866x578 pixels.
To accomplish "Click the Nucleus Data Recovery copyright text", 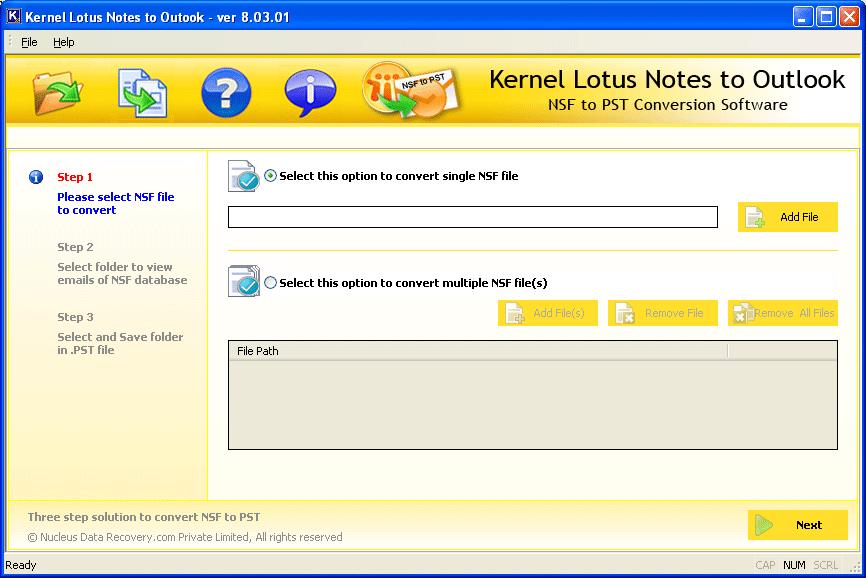I will [x=185, y=537].
